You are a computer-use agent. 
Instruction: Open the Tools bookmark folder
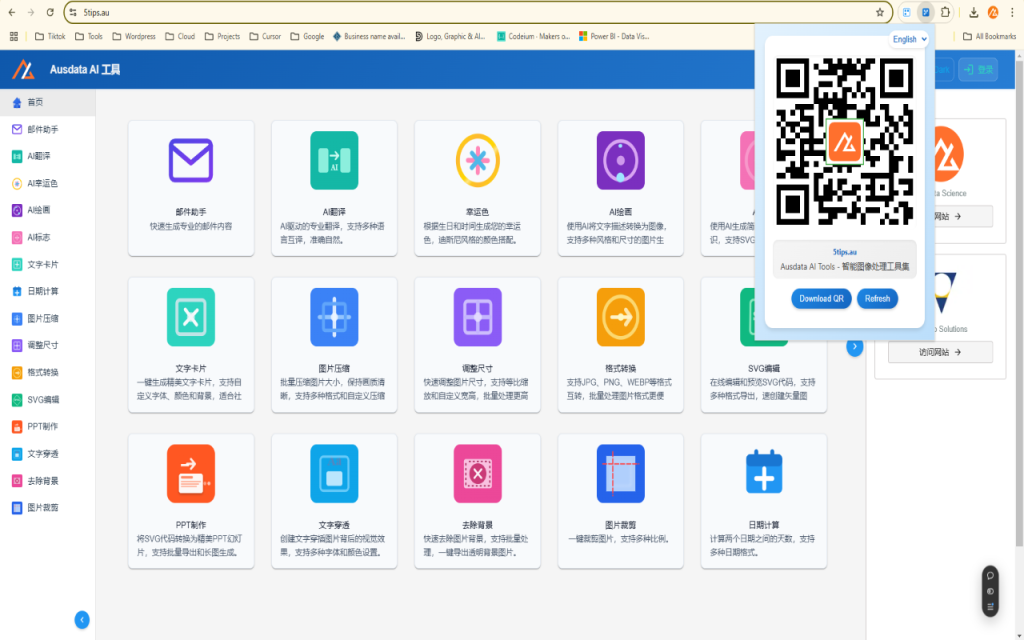[89, 37]
